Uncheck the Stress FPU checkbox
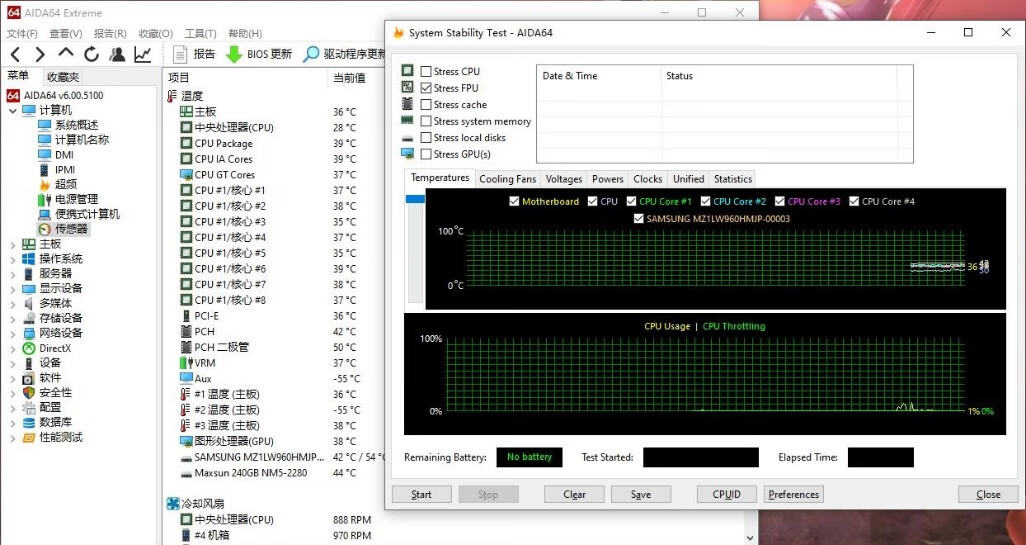The image size is (1026, 545). click(426, 88)
